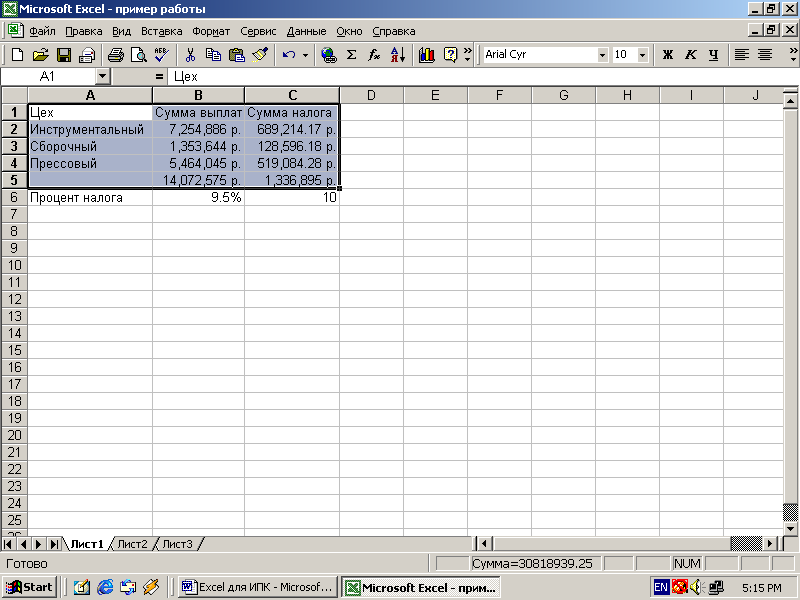The image size is (800, 600).
Task: Open the Name Box dropdown arrow
Action: coord(103,77)
